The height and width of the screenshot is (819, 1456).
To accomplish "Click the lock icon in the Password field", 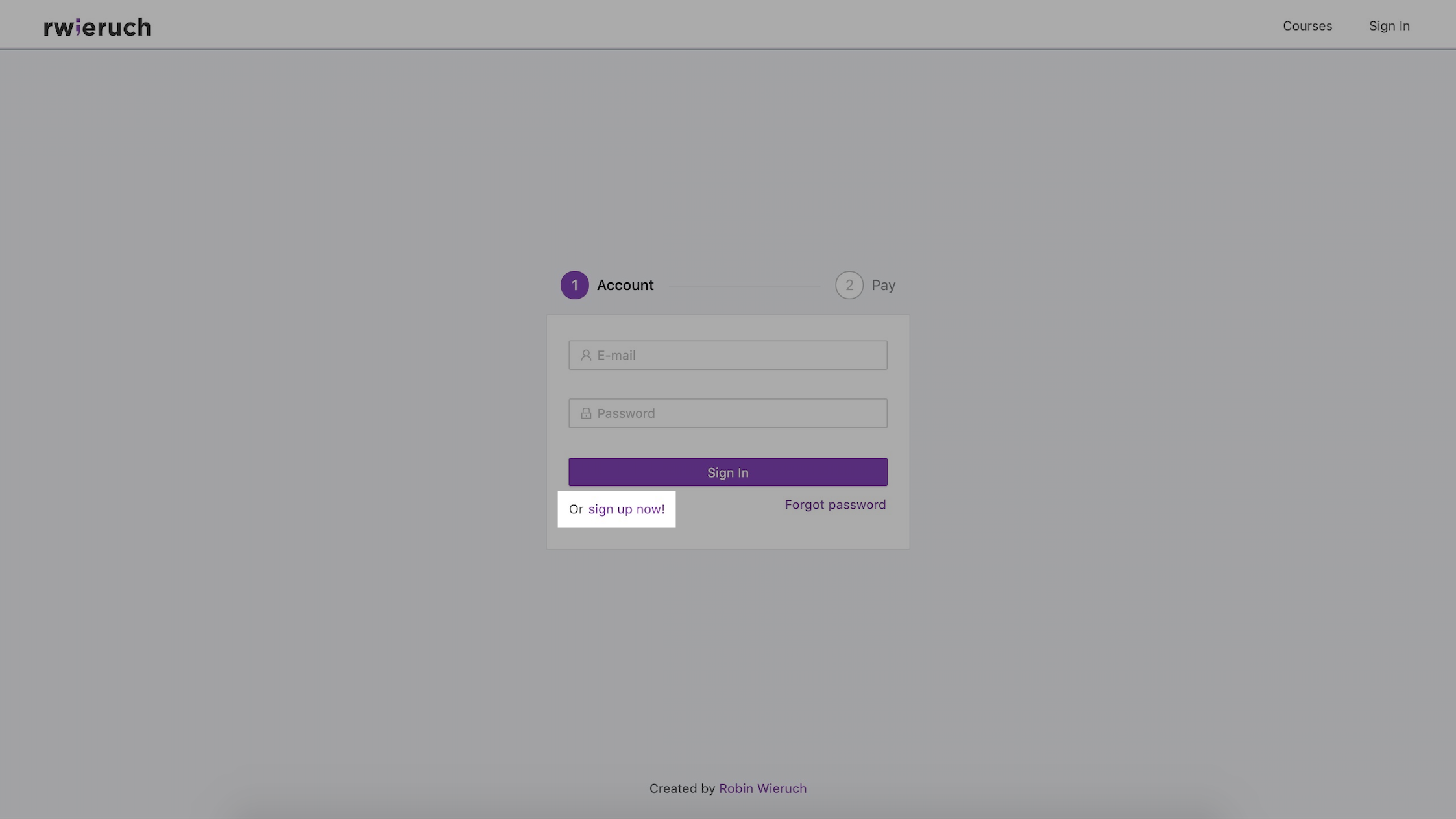I will (x=585, y=413).
